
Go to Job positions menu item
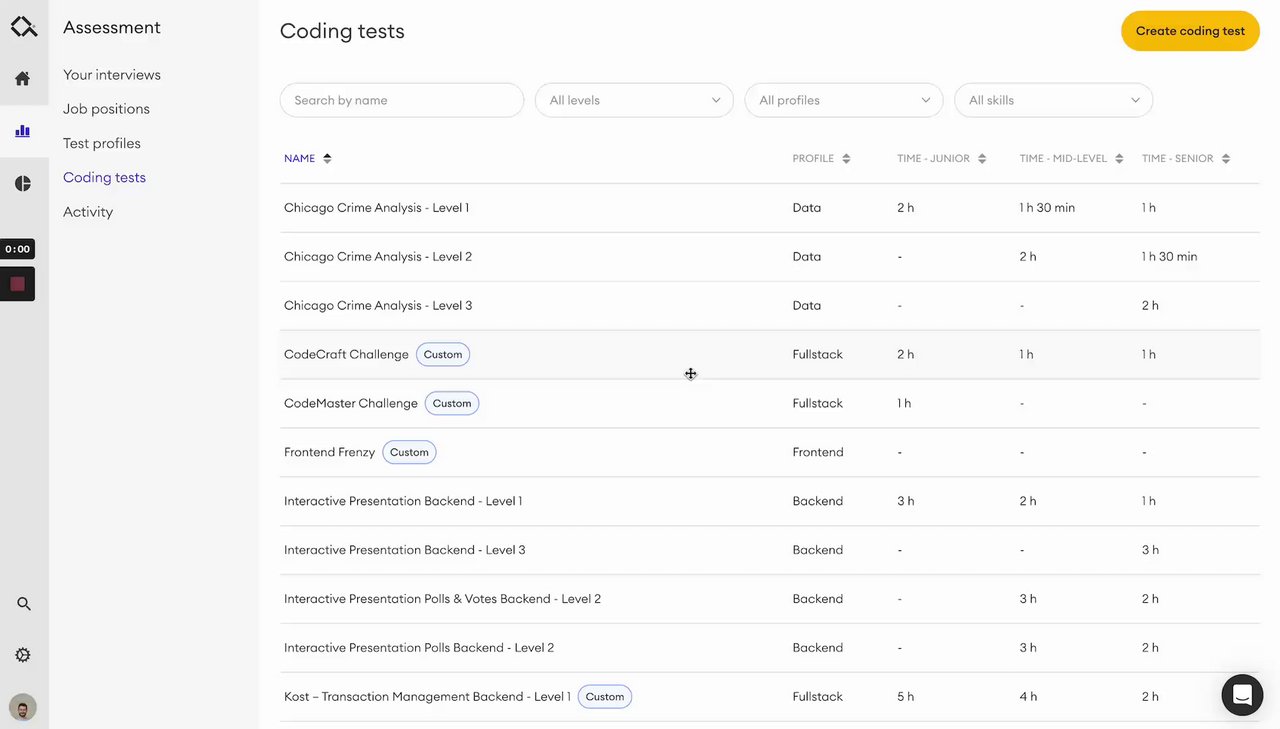(106, 109)
